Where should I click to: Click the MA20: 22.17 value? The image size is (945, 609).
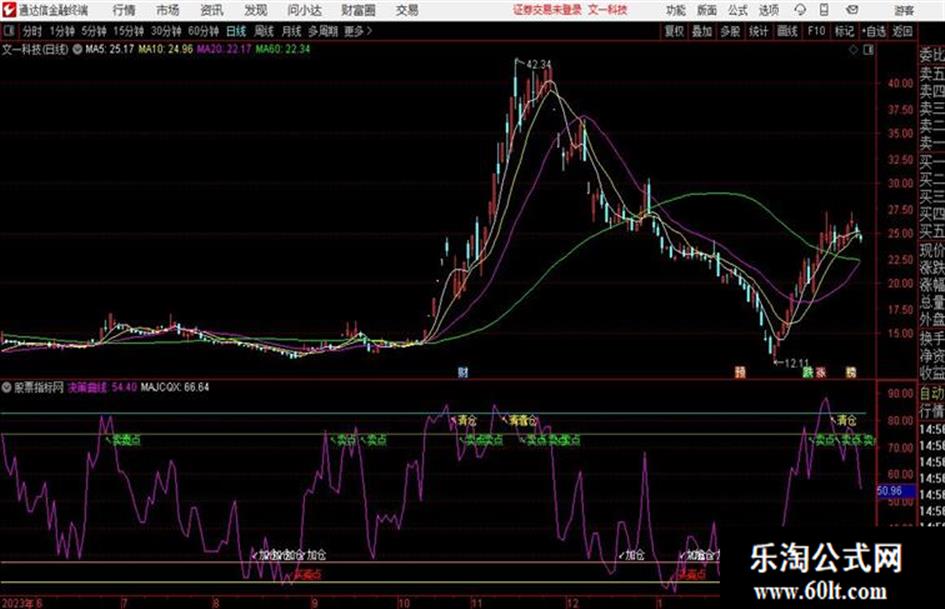click(224, 49)
